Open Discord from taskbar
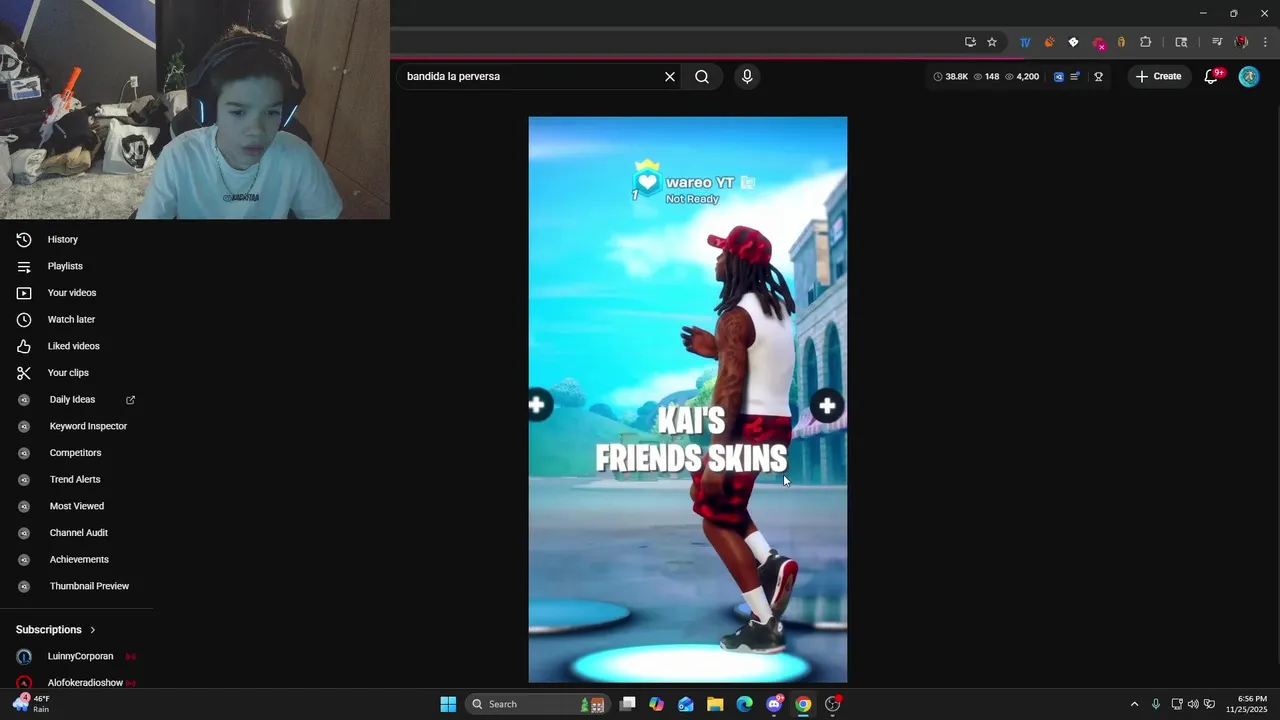Screen dimensions: 1280x720 tap(774, 704)
